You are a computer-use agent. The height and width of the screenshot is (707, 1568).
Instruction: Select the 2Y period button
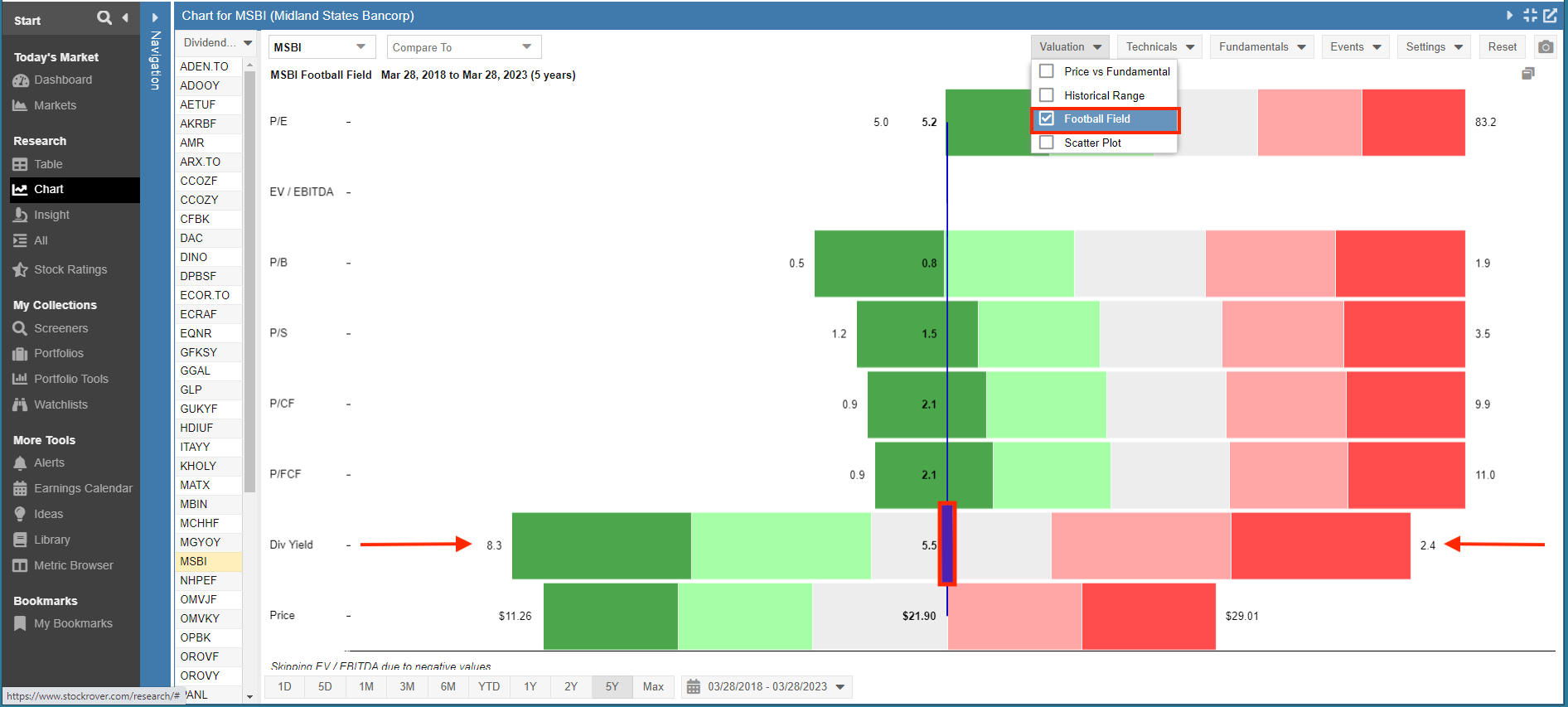571,687
